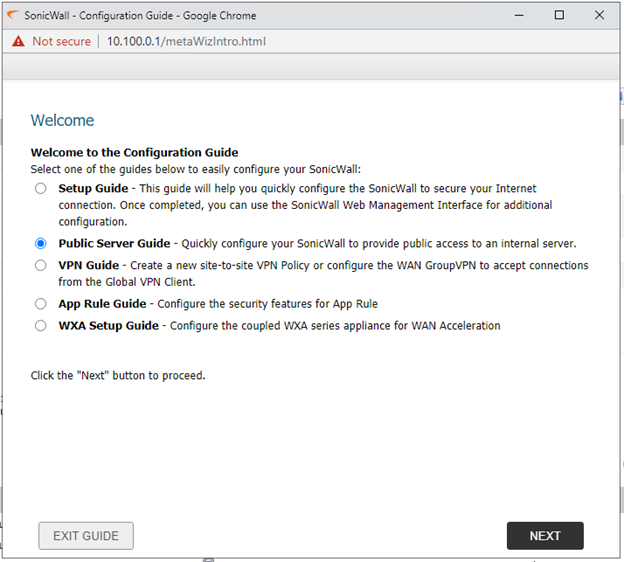Image resolution: width=624 pixels, height=562 pixels.
Task: Pick the App Rule Guide radio option
Action: tap(40, 304)
